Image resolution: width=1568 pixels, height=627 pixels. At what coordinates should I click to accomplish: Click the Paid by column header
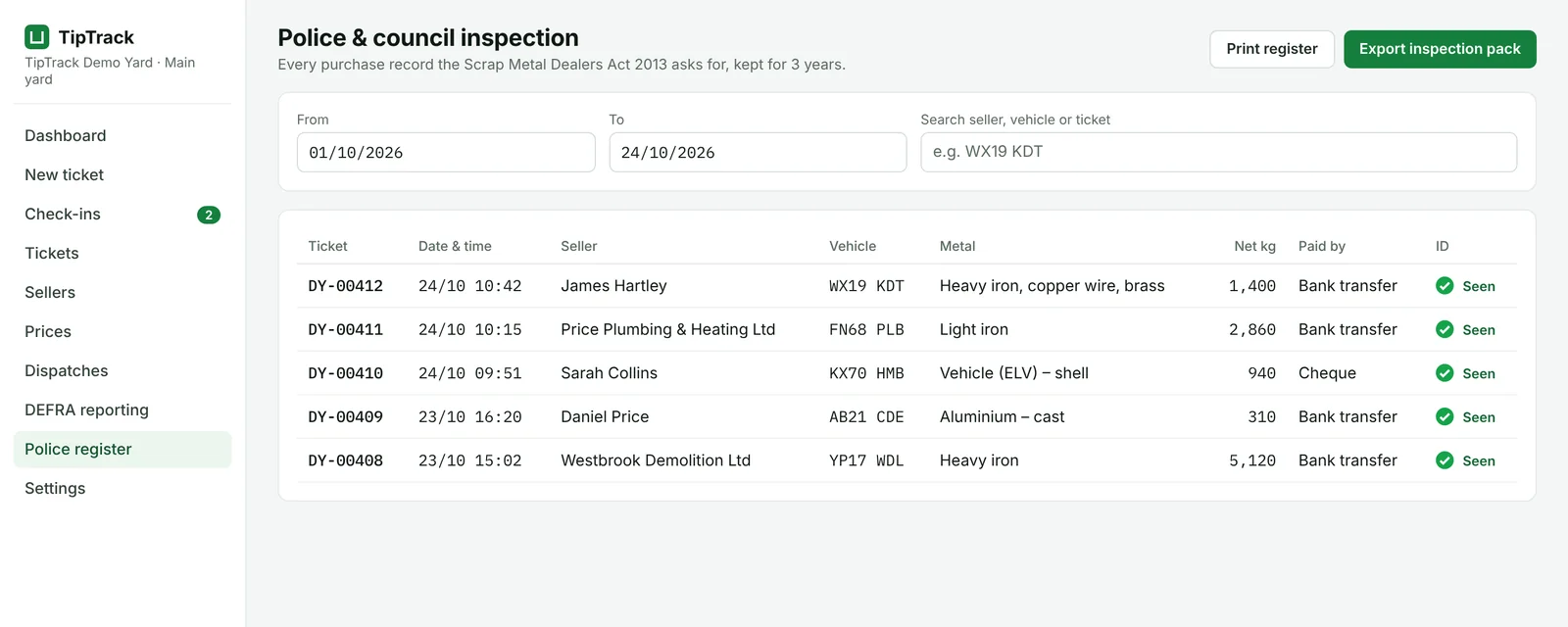coord(1322,246)
